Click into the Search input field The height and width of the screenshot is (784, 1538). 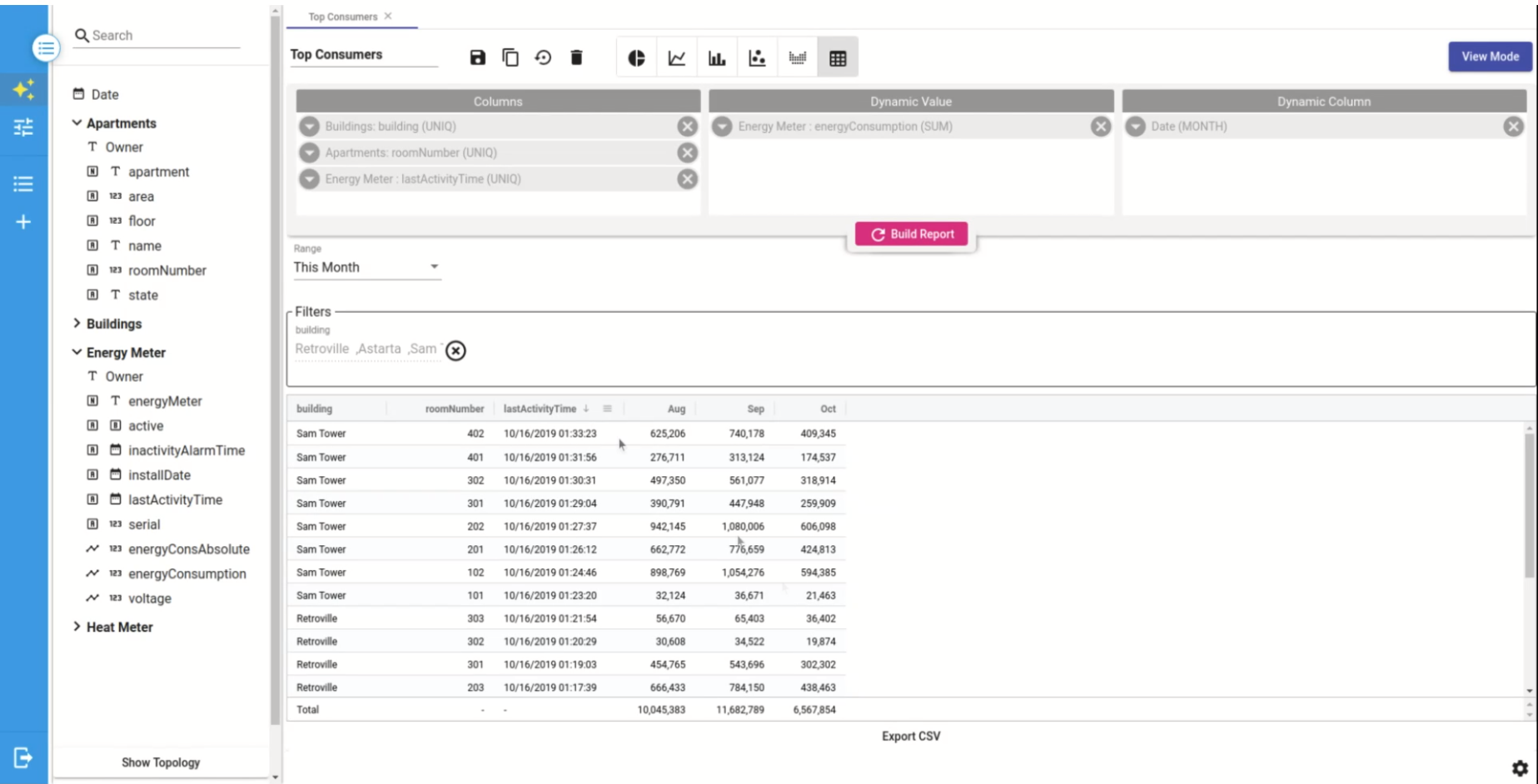(164, 35)
